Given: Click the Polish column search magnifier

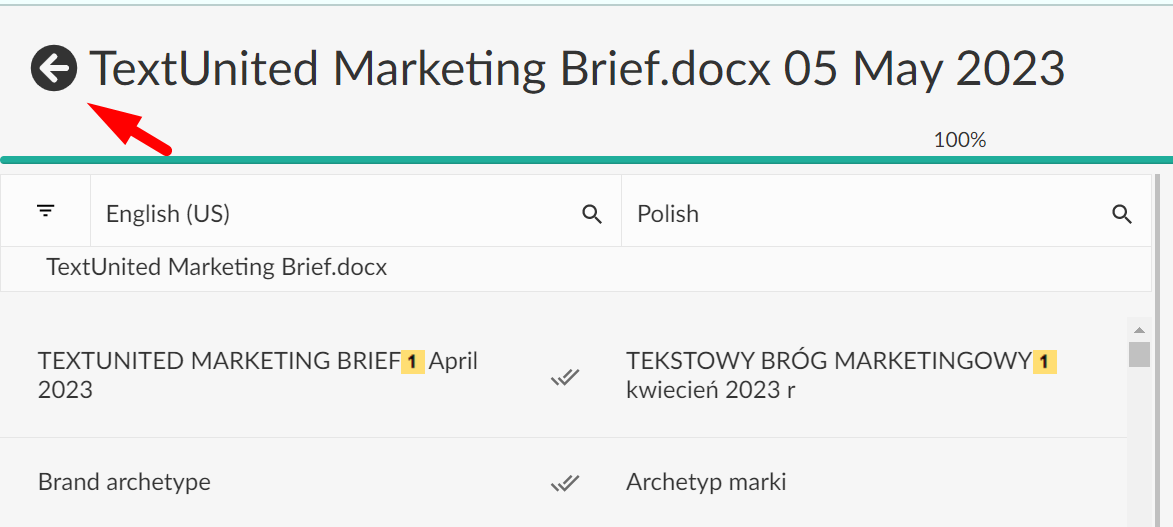Looking at the screenshot, I should (x=1122, y=214).
